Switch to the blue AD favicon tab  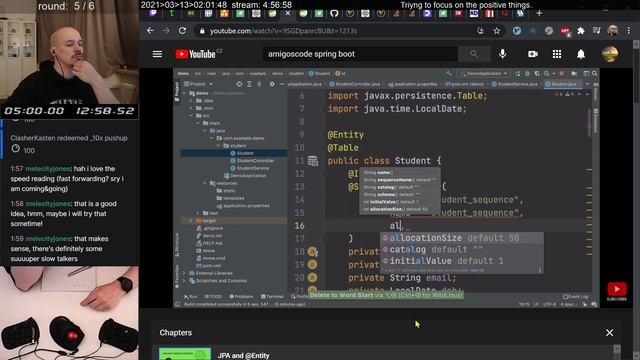coord(473,13)
